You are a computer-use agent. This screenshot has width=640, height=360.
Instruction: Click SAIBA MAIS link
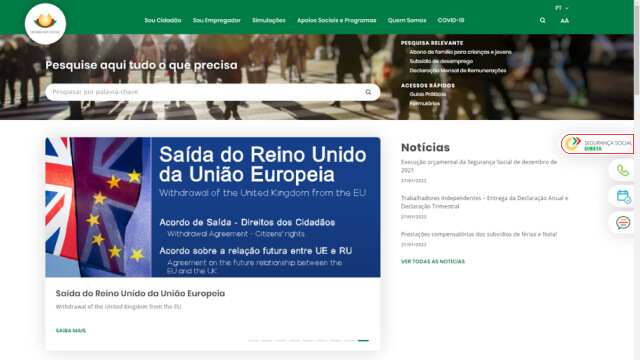click(x=71, y=331)
